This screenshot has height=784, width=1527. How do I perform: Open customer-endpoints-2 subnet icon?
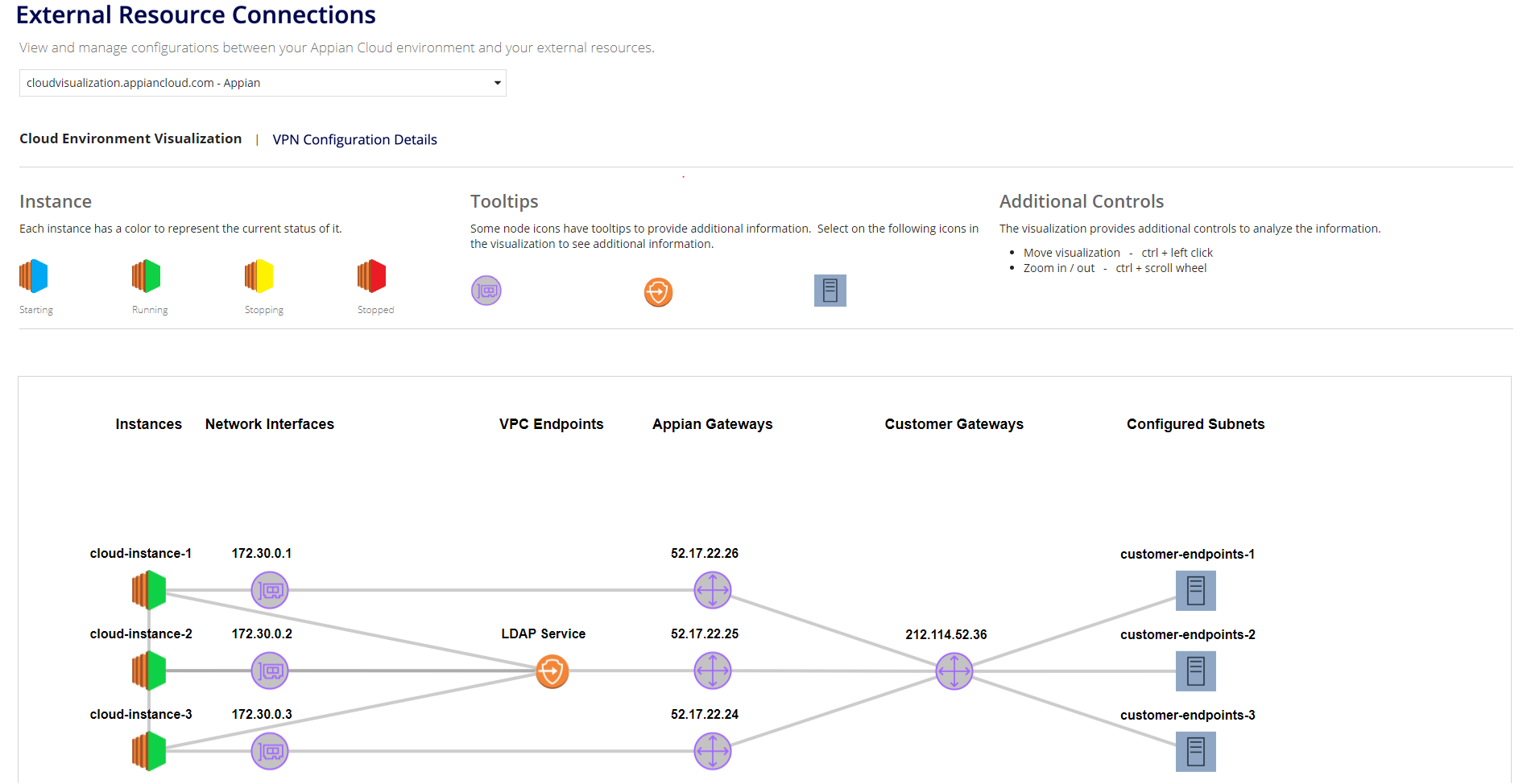[x=1196, y=671]
